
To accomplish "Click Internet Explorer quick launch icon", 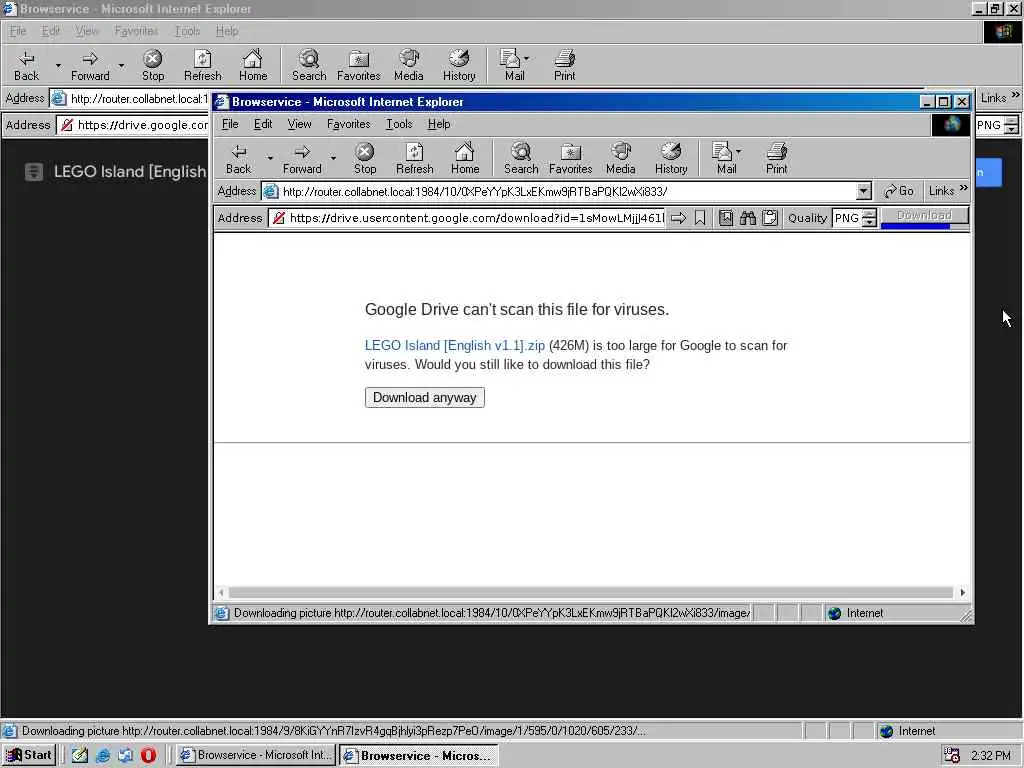I will click(103, 756).
